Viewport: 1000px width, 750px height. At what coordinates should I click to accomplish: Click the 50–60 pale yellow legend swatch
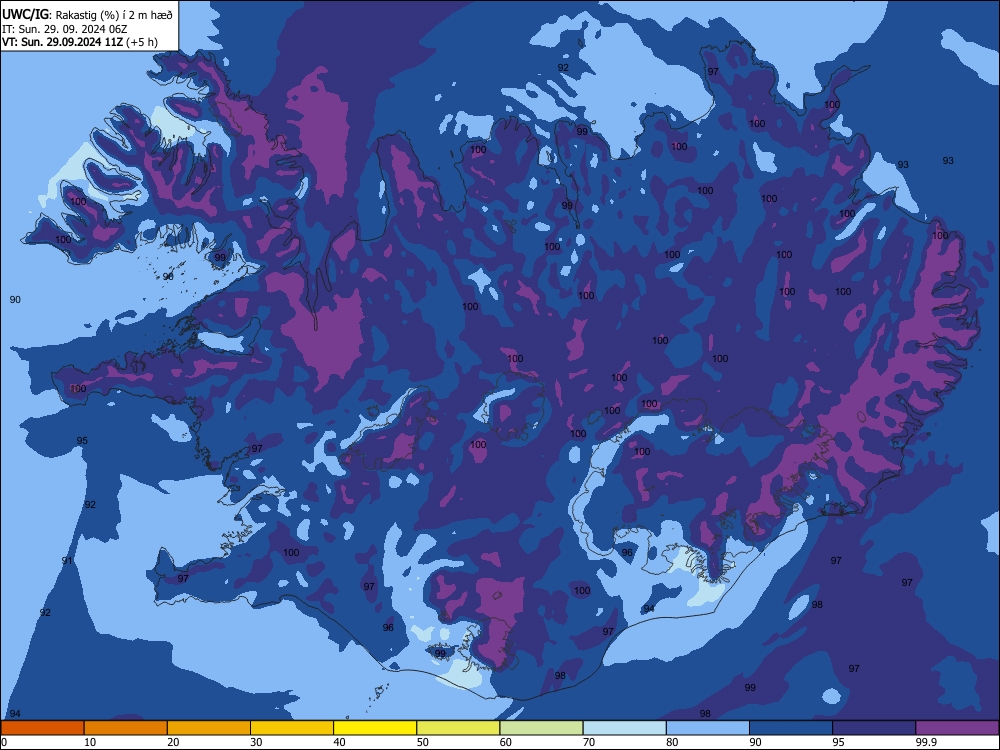(458, 728)
